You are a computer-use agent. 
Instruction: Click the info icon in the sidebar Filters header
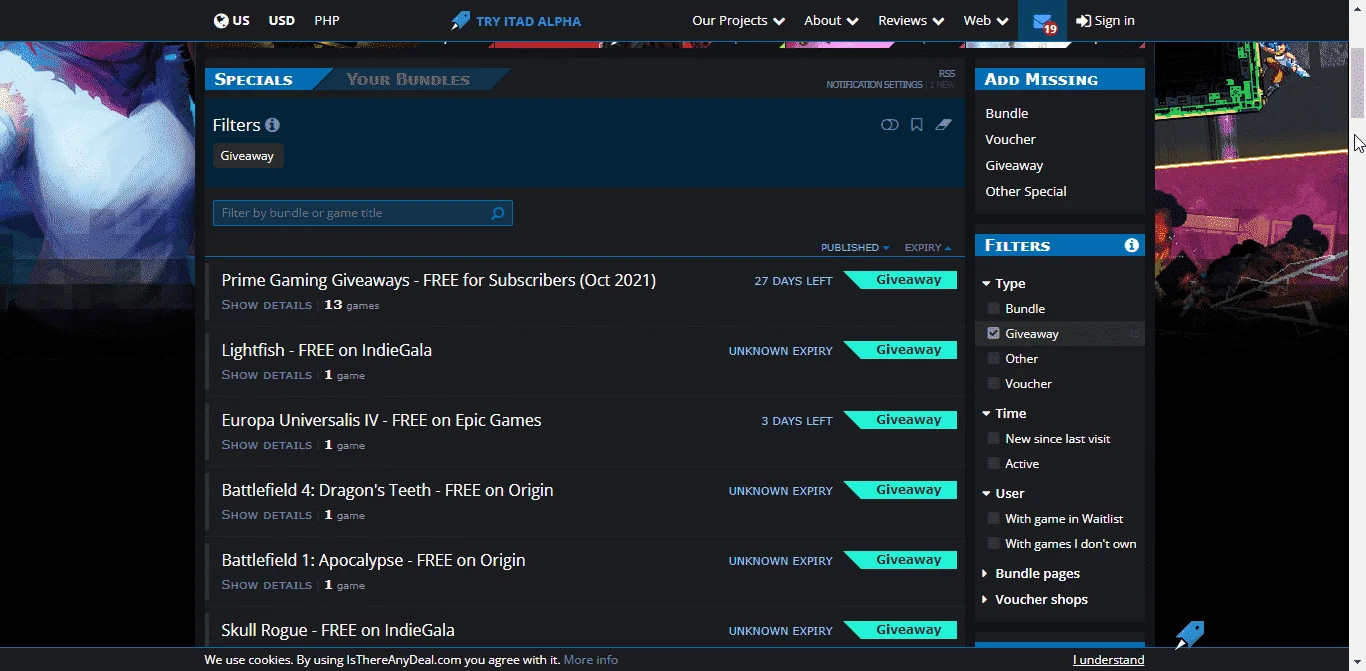[1132, 245]
